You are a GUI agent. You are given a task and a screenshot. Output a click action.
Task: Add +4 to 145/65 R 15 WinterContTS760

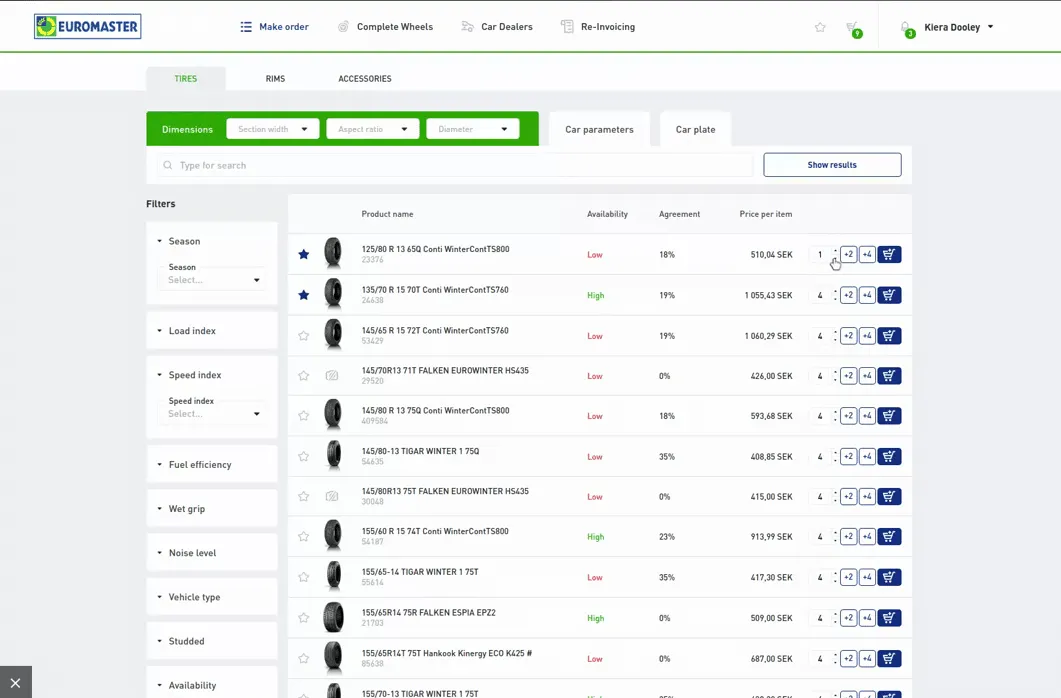point(867,335)
